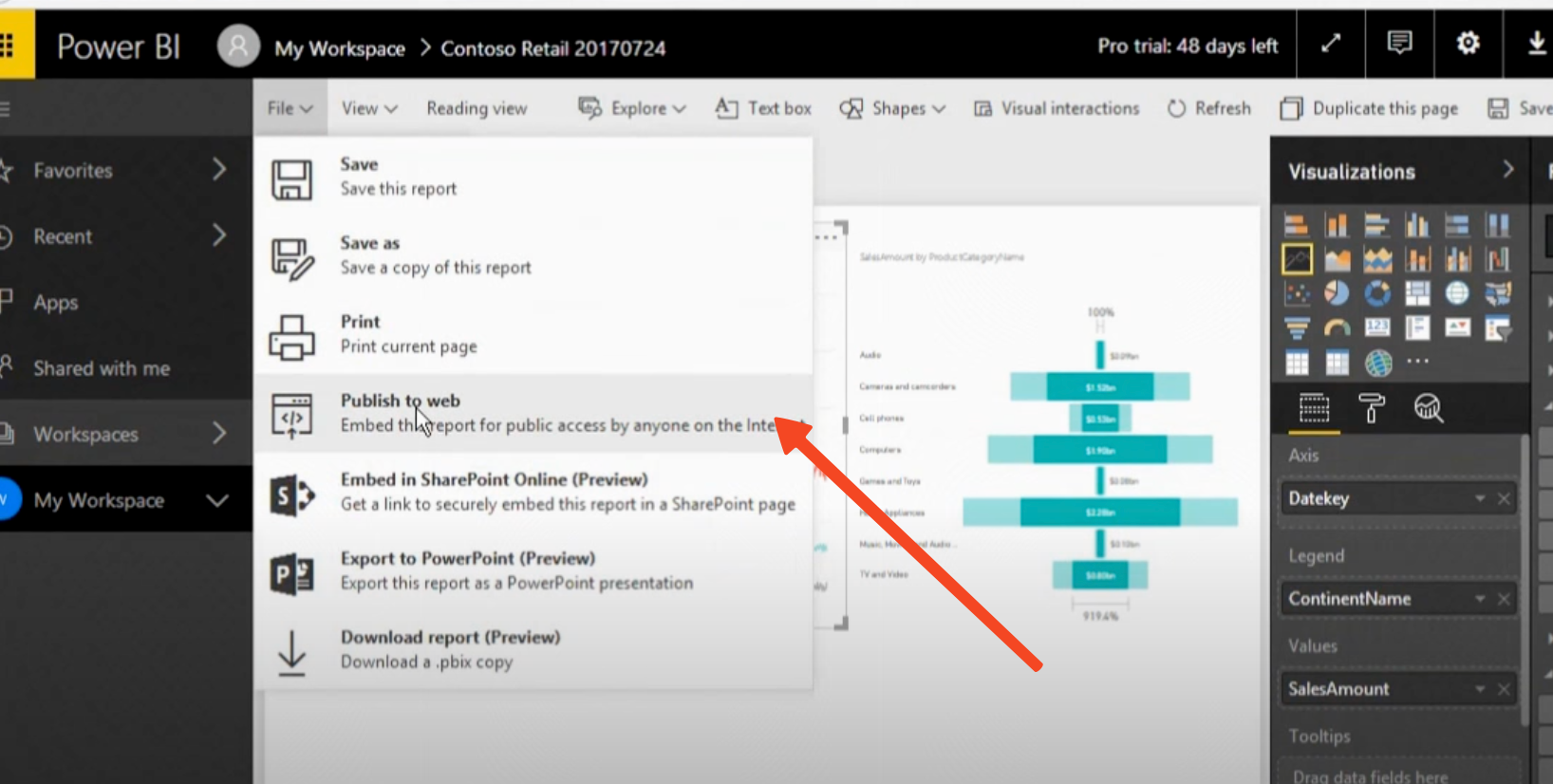Select the stacked bar chart visualization
Screen dimensions: 1553x784
coord(1297,225)
